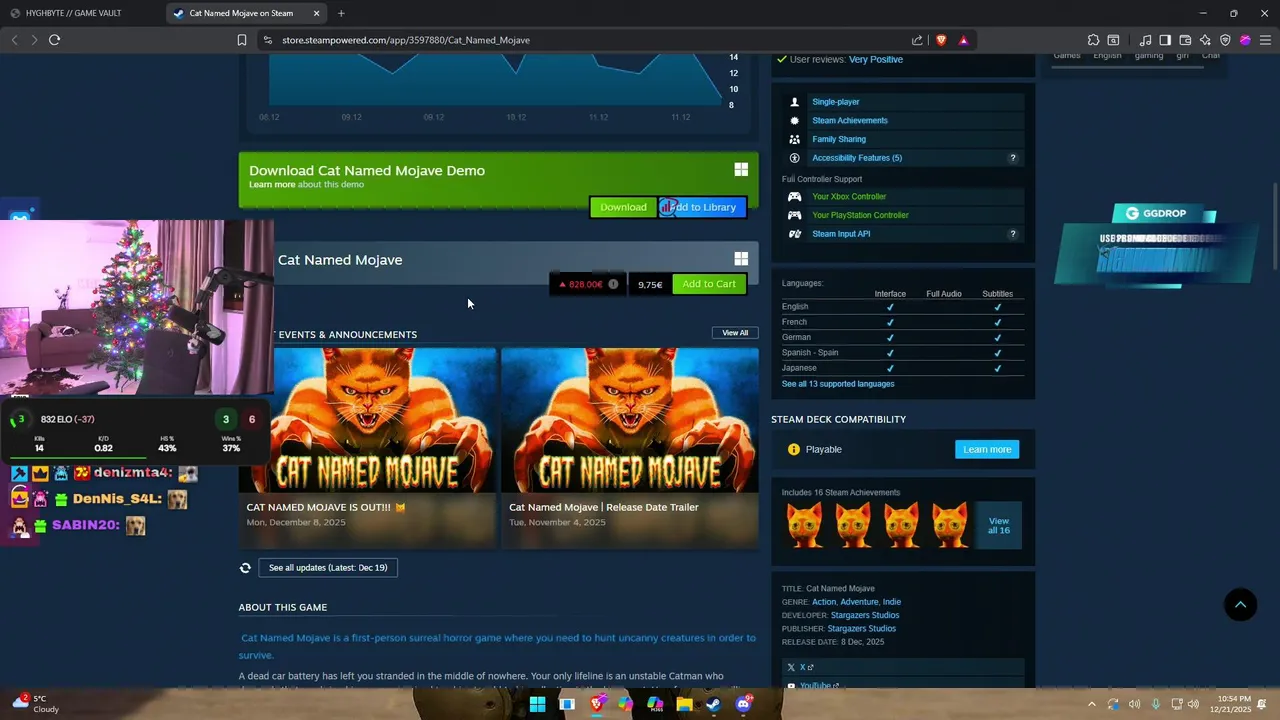This screenshot has width=1280, height=720.
Task: Click the address bar URL field
Action: [590, 40]
